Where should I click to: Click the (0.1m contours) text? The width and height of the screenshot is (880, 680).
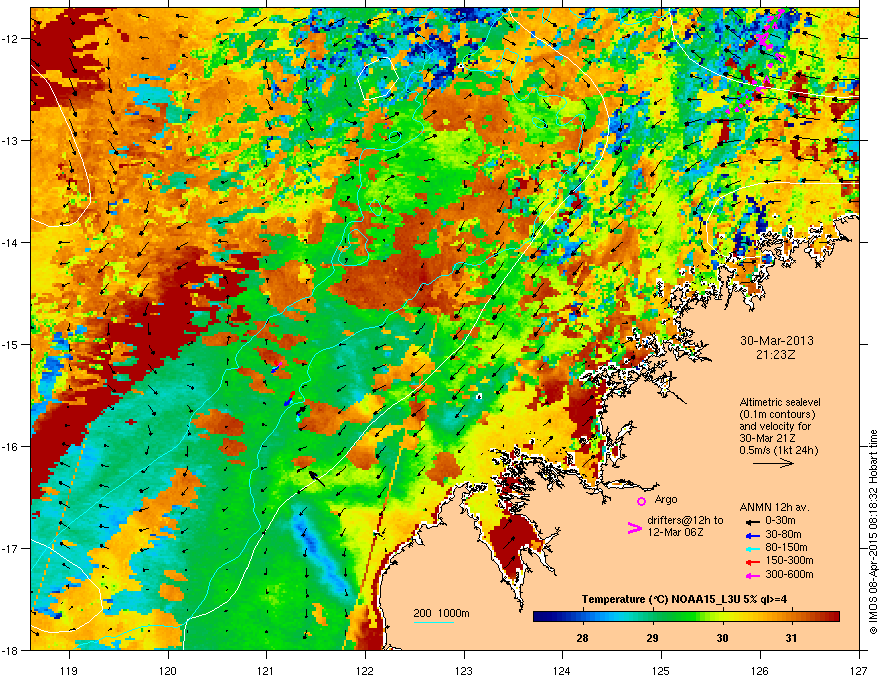[x=777, y=415]
